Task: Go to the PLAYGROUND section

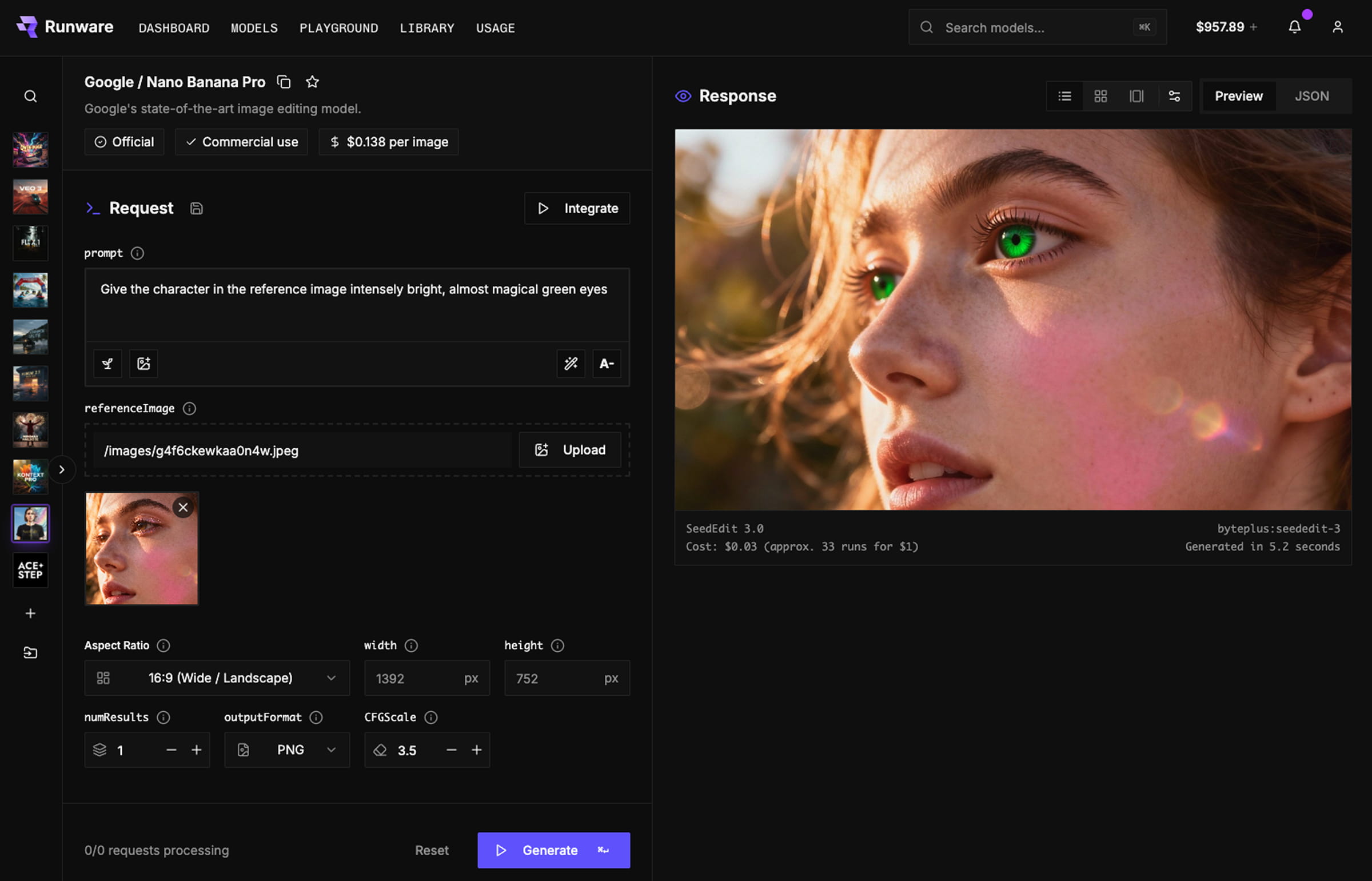Action: [x=338, y=27]
